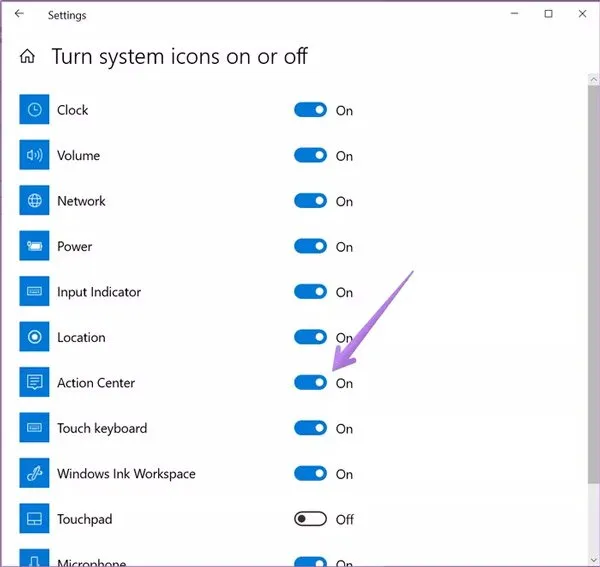Click the Location target icon
600x567 pixels.
point(35,338)
